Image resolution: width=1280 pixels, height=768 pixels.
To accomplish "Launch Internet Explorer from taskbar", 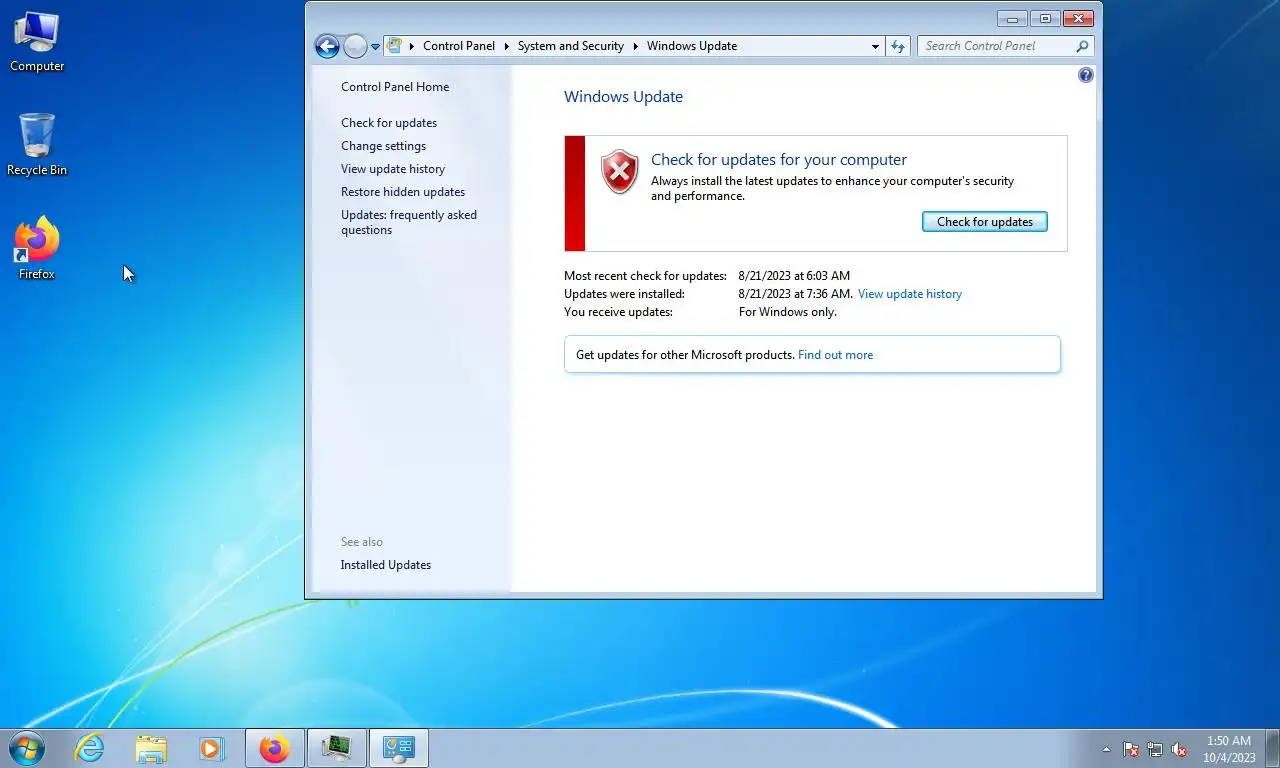I will point(90,748).
